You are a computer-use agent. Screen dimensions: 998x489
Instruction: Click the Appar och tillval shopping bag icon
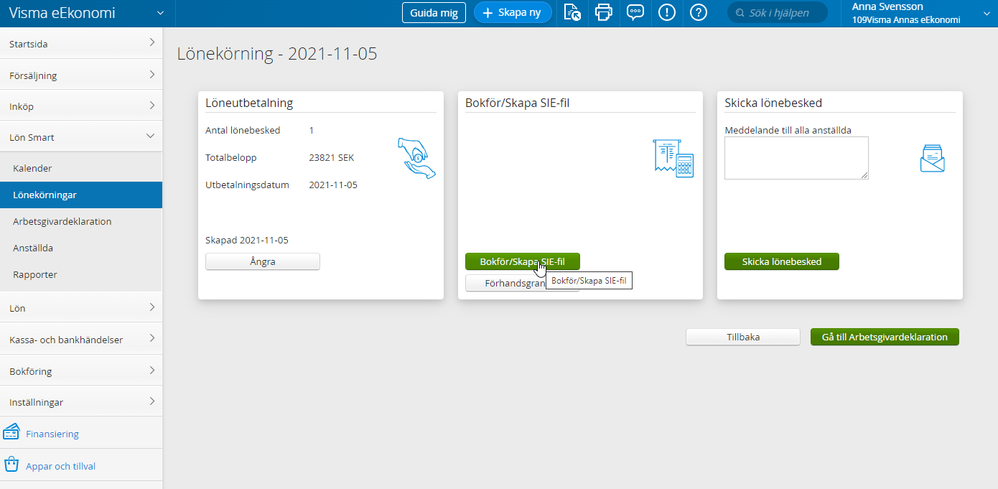click(11, 464)
